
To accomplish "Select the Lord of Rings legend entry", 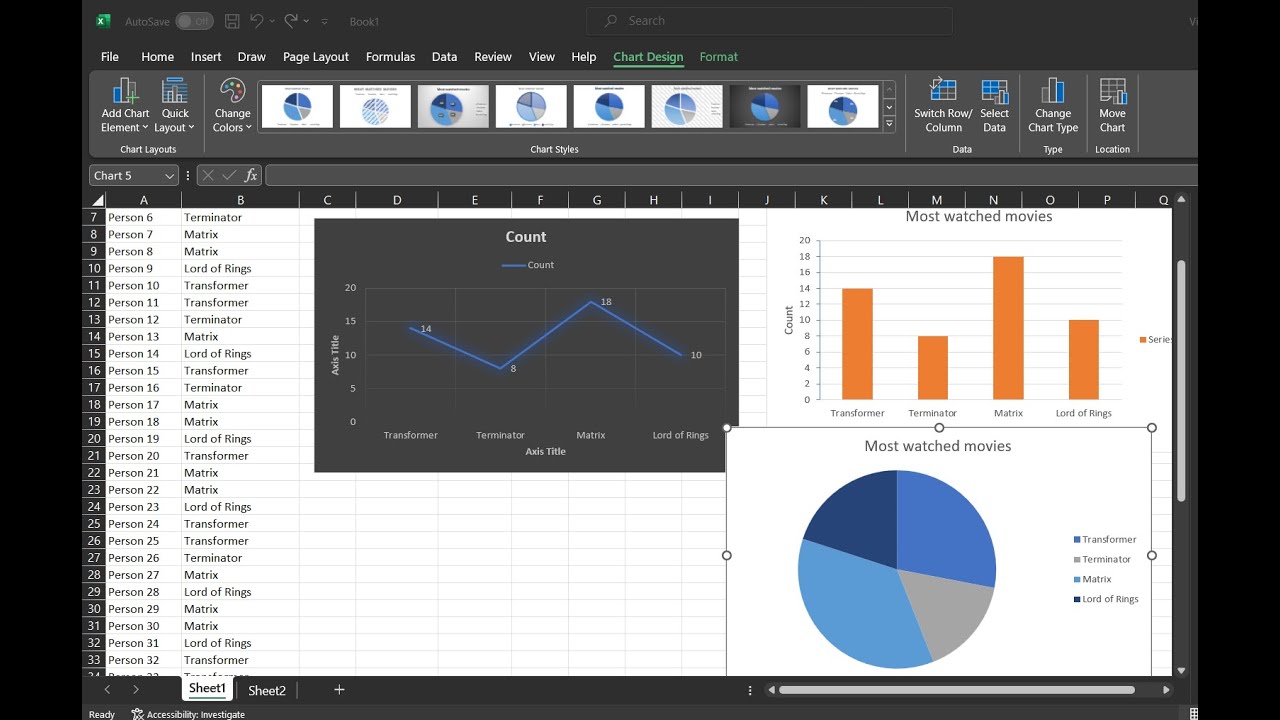I will [x=1106, y=599].
